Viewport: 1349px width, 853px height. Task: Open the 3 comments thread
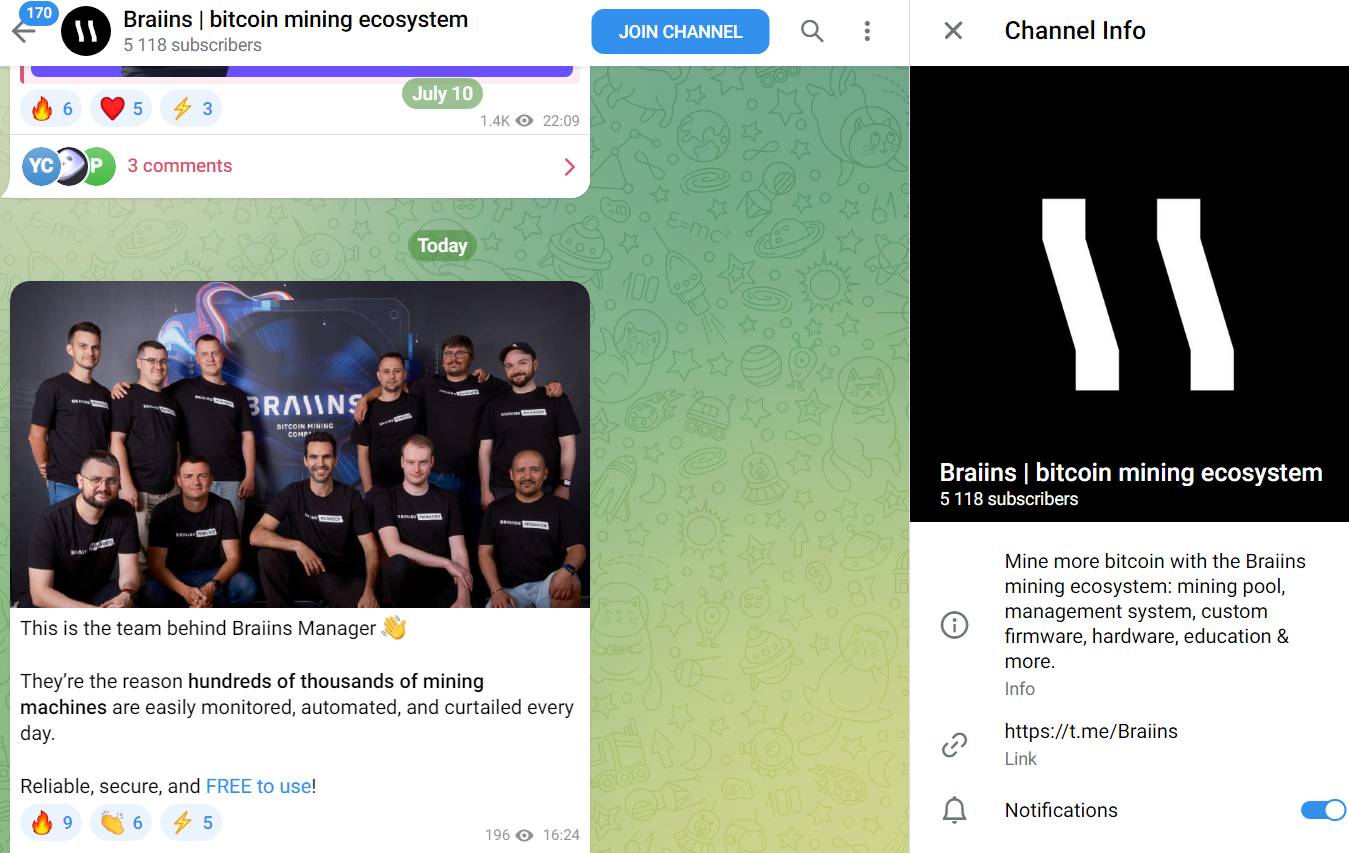click(x=180, y=166)
